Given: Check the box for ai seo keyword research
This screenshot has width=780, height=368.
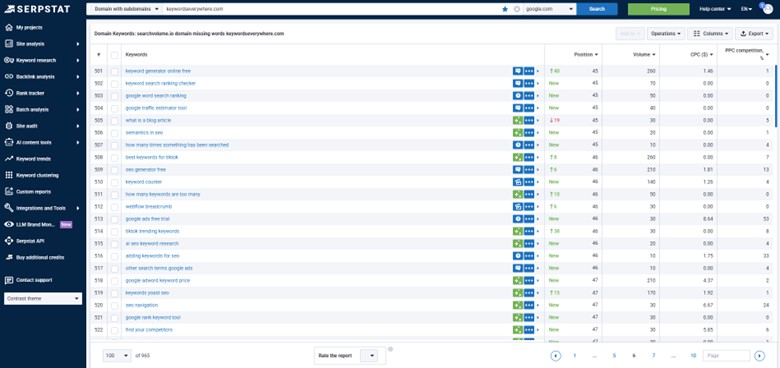Looking at the screenshot, I should pos(114,244).
